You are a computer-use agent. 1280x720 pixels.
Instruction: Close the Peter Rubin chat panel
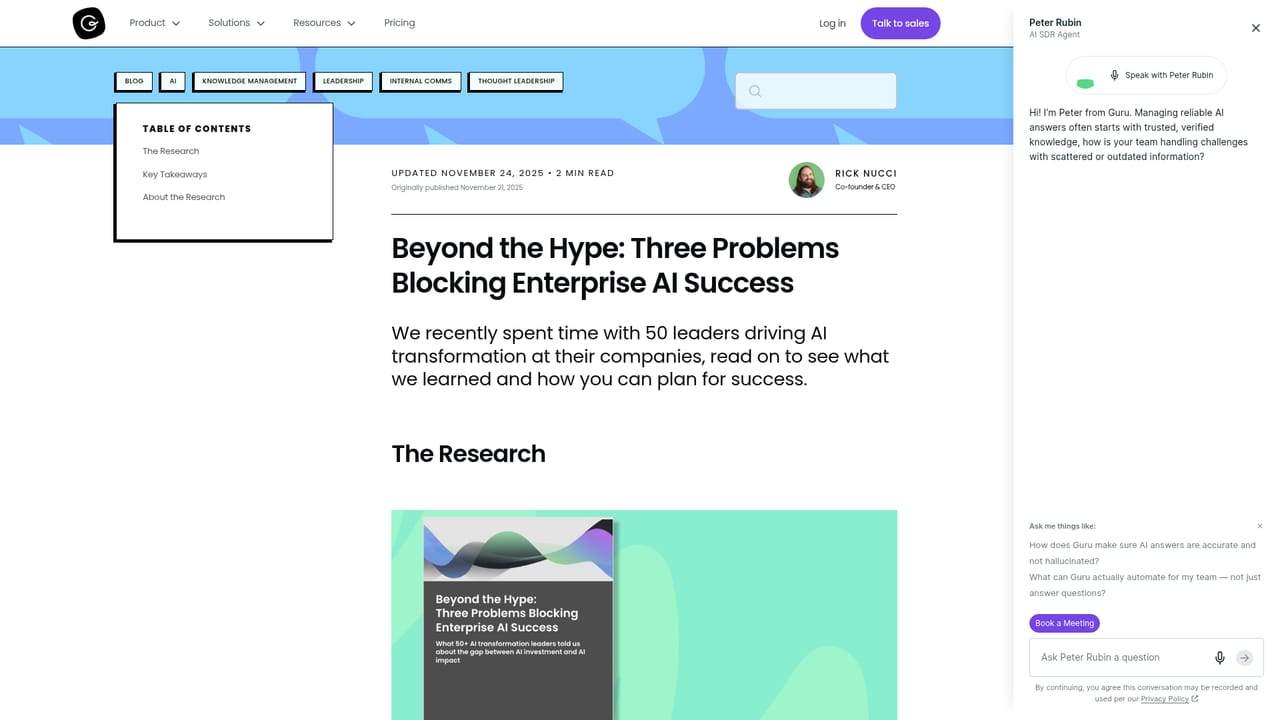coord(1256,28)
